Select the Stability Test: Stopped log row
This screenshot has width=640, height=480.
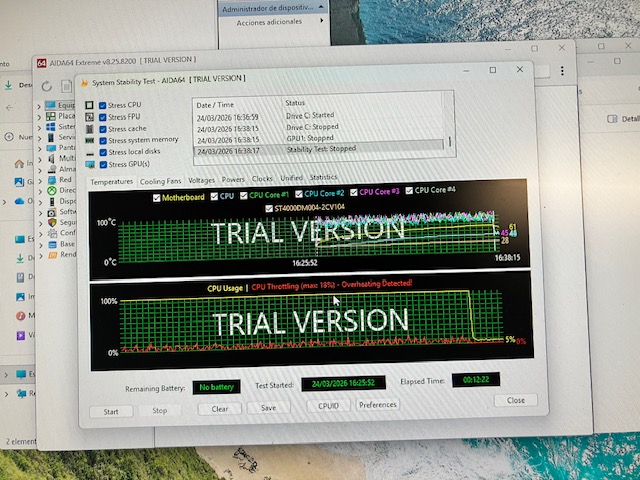click(320, 150)
